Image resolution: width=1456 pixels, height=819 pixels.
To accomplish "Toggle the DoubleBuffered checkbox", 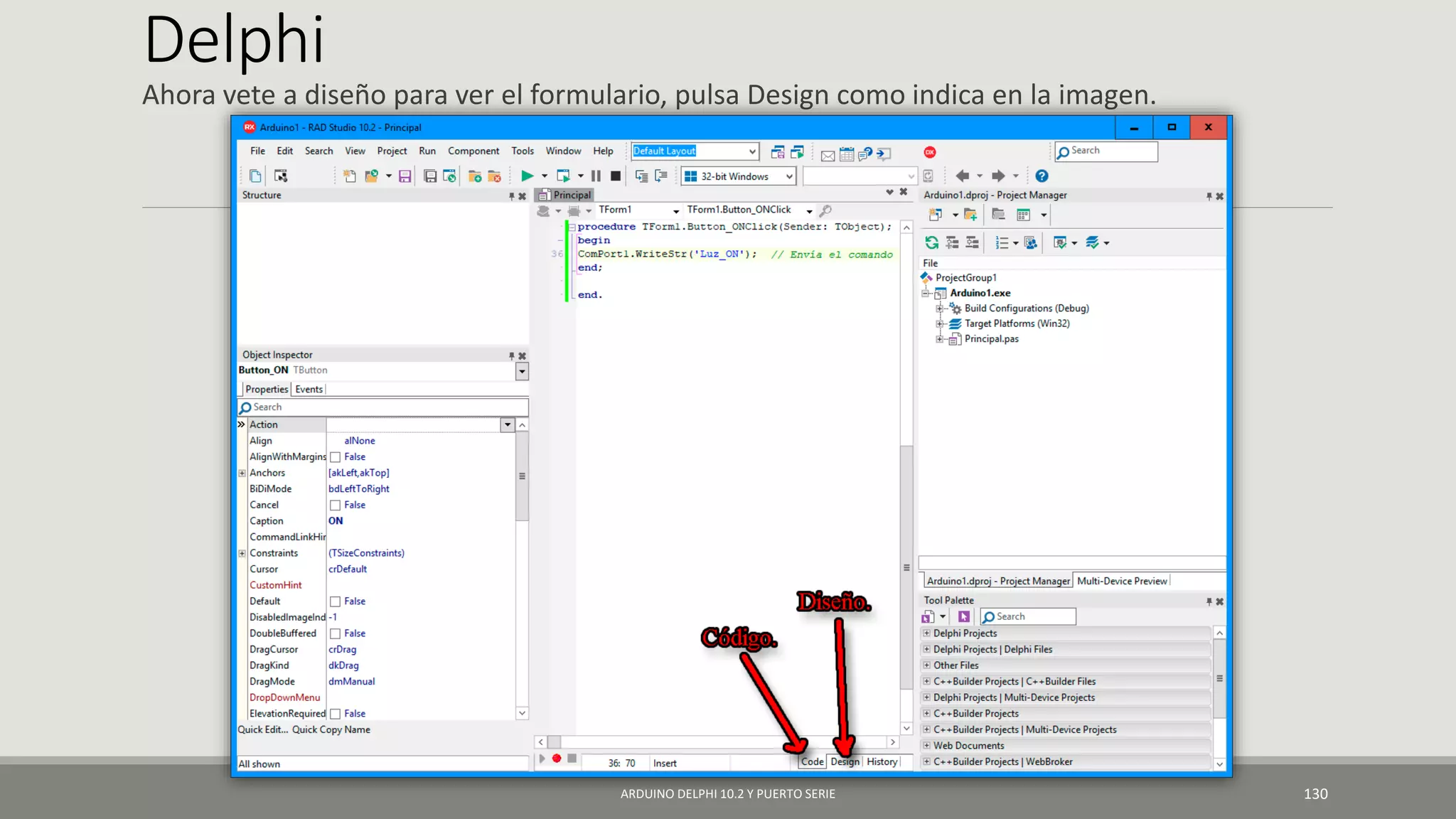I will [x=335, y=633].
